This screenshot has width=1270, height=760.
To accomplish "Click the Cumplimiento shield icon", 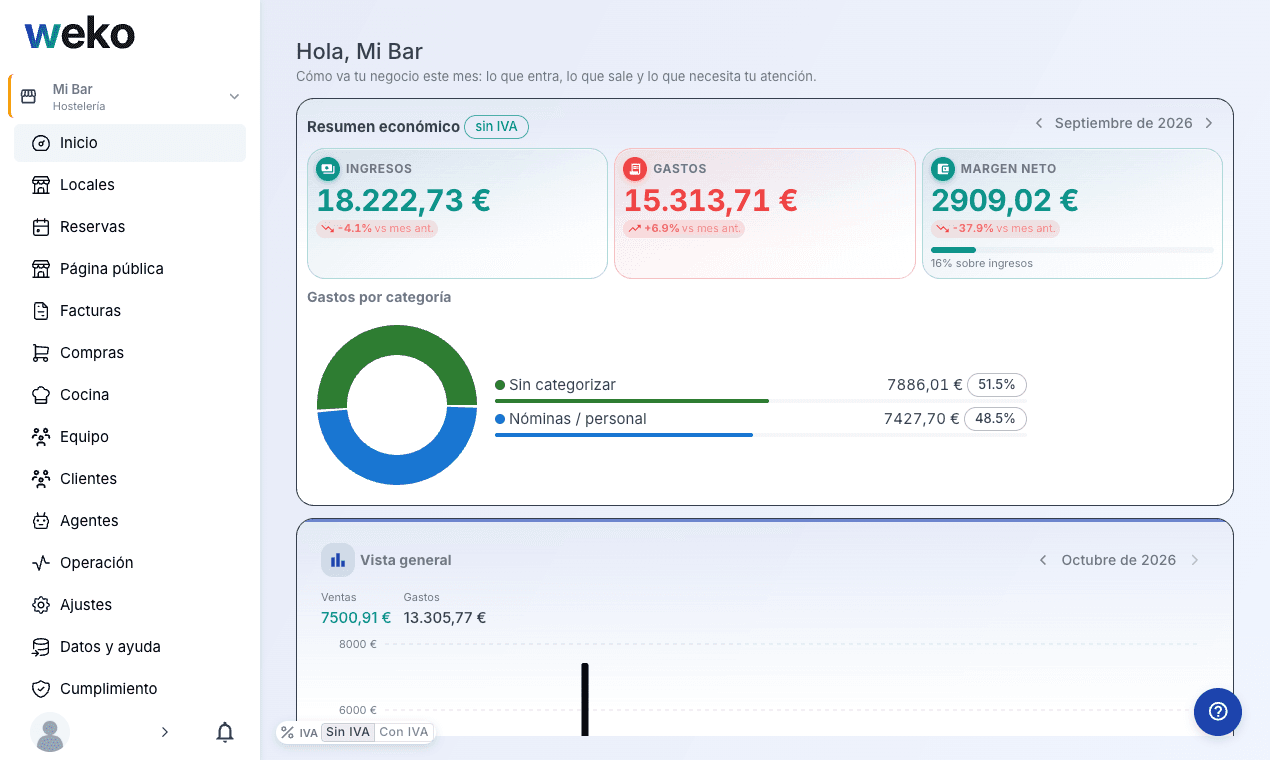I will tap(41, 689).
